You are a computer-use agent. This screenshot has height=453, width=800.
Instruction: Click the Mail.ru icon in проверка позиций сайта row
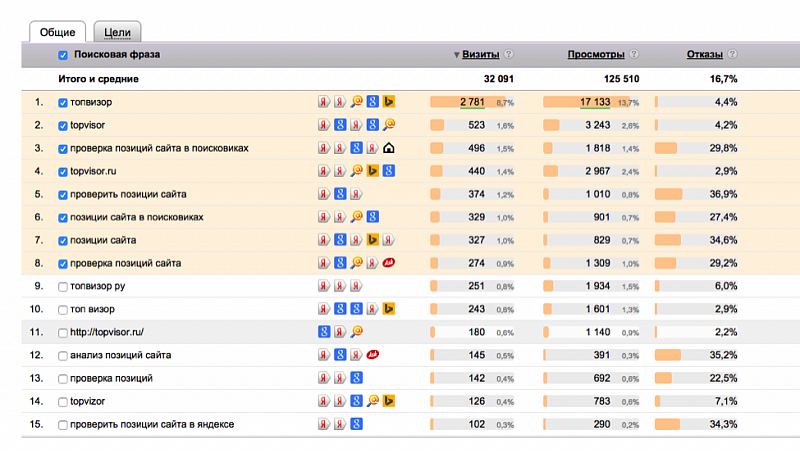(x=357, y=263)
